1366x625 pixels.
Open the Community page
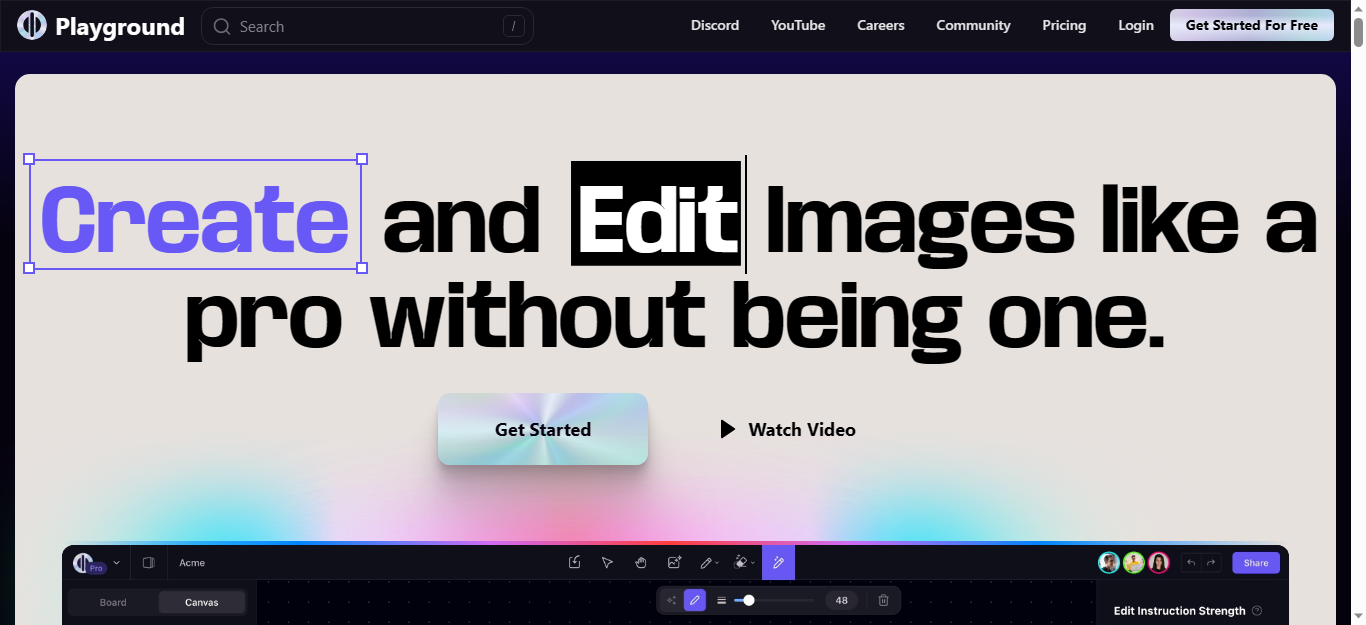[x=973, y=26]
